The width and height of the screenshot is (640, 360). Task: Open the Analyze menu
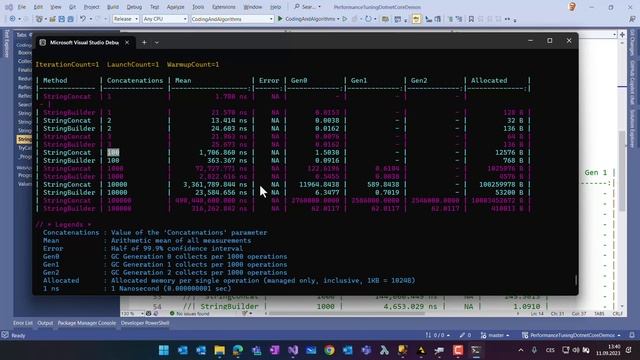(x=176, y=7)
